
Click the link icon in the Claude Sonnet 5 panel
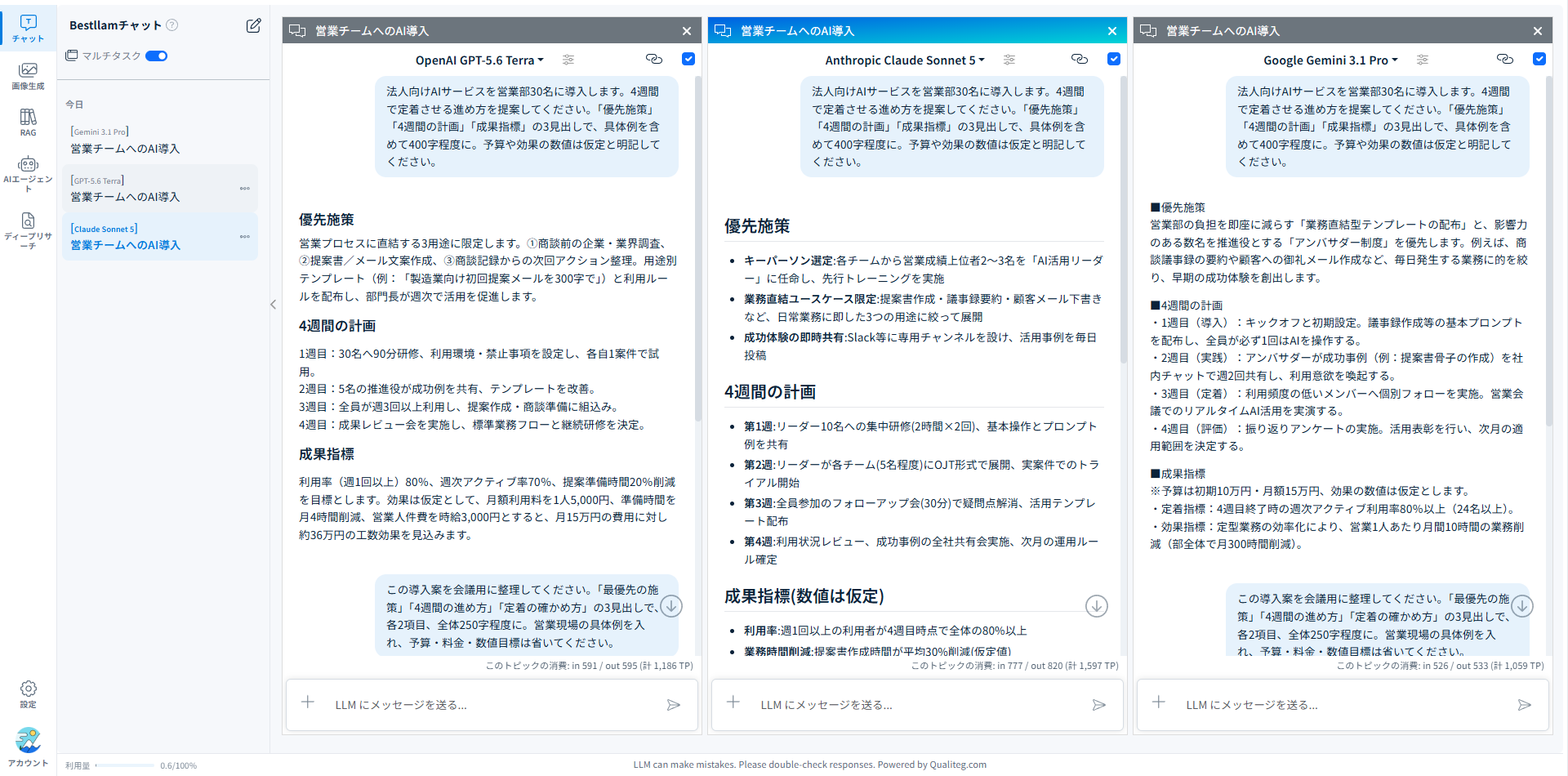click(x=1080, y=59)
